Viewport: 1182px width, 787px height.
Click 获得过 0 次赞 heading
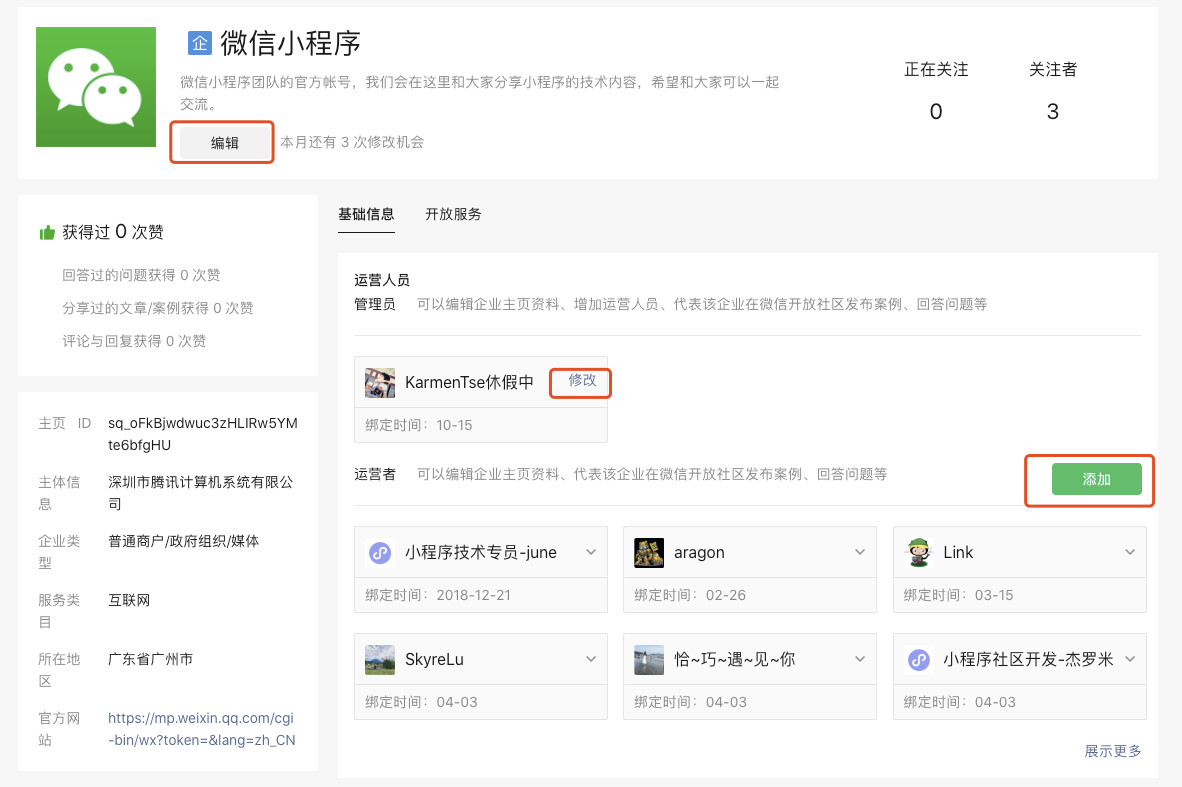pyautogui.click(x=113, y=232)
